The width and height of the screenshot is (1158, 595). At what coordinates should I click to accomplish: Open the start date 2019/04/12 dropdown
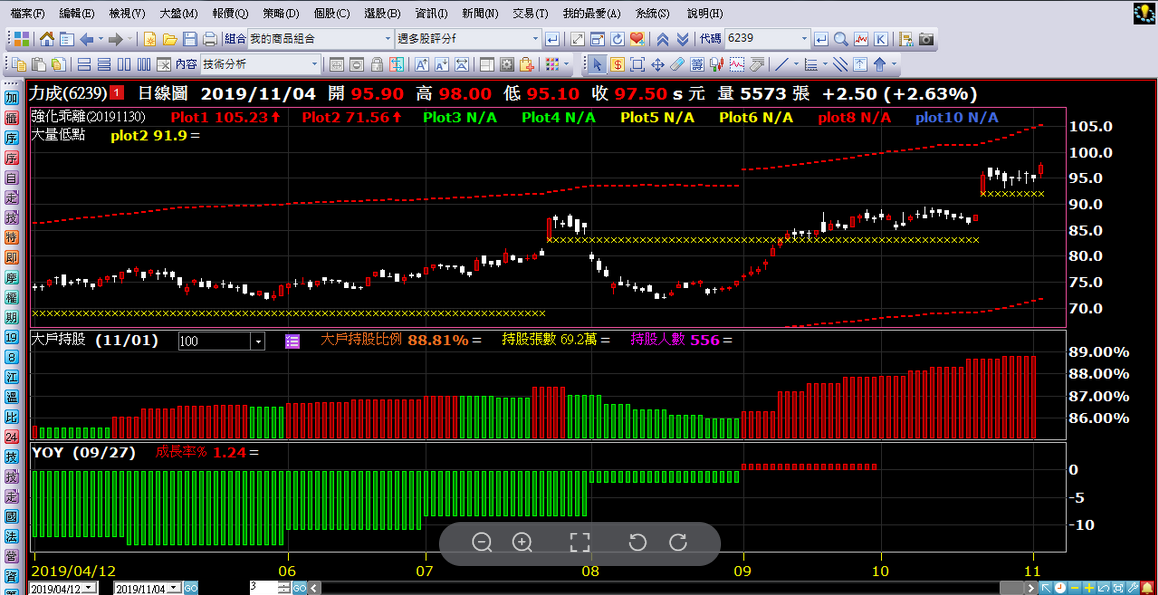pos(89,588)
